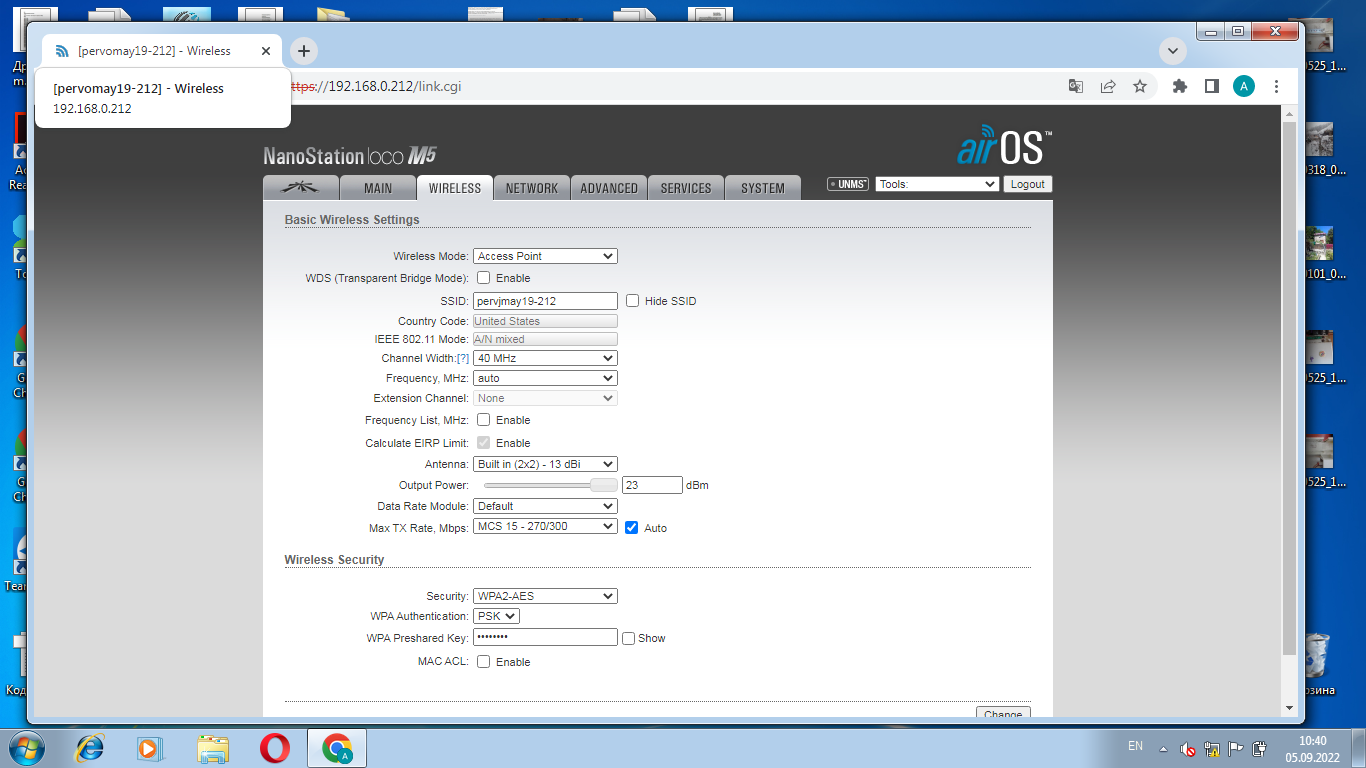Viewport: 1366px width, 768px height.
Task: Open the Ubiquiti logo tab
Action: tap(300, 188)
